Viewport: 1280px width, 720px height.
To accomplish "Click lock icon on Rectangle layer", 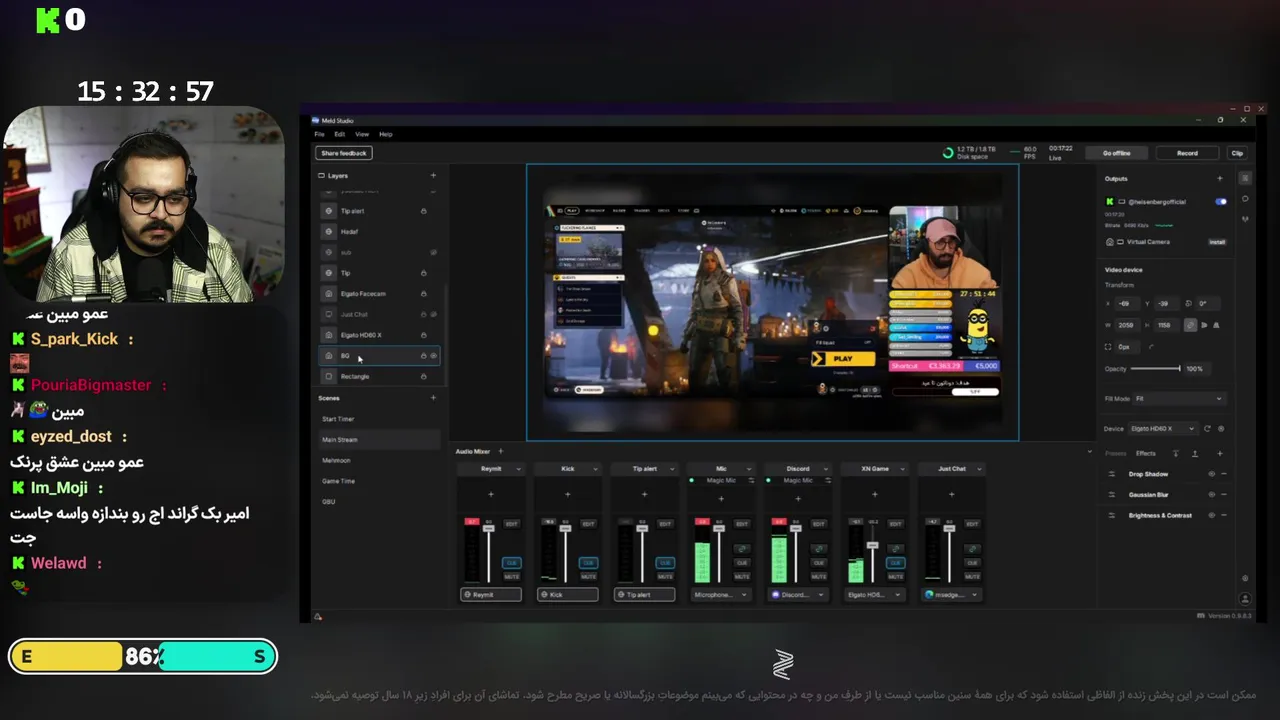I will tap(423, 376).
